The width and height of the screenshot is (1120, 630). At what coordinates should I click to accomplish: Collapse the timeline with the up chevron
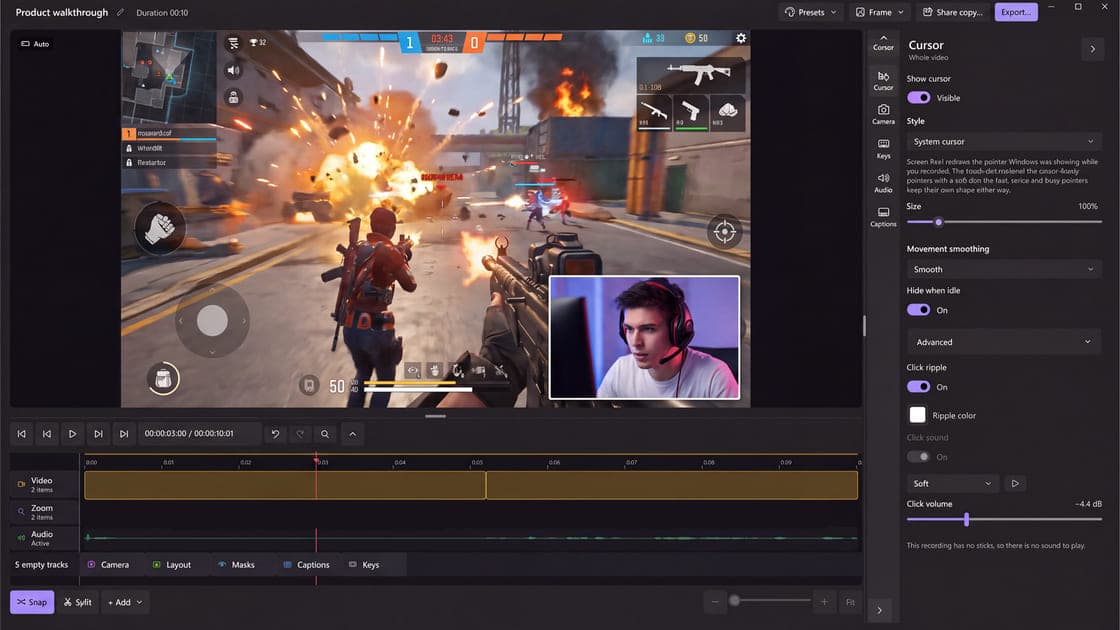(x=353, y=434)
